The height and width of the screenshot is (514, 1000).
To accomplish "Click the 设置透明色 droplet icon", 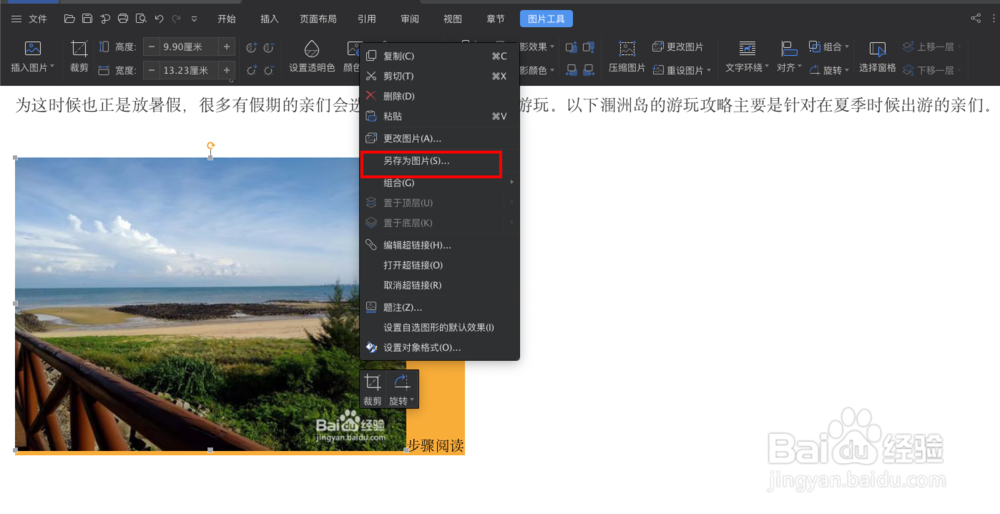I will (x=311, y=50).
